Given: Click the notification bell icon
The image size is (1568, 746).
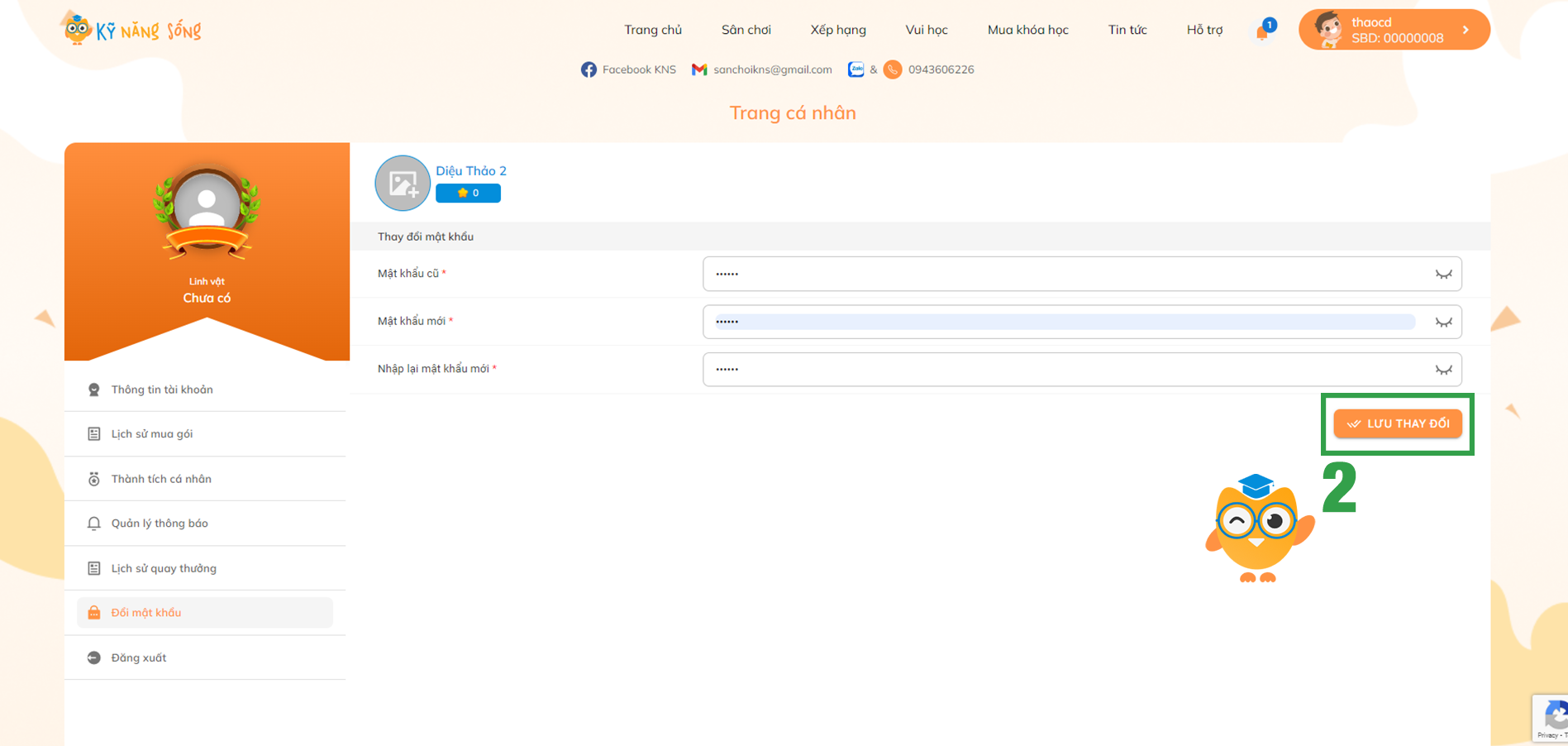Looking at the screenshot, I should (x=1262, y=31).
